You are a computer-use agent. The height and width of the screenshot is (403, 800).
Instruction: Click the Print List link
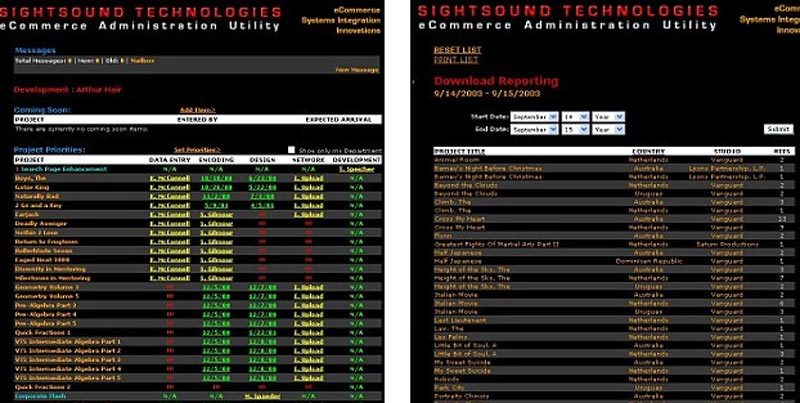point(449,59)
